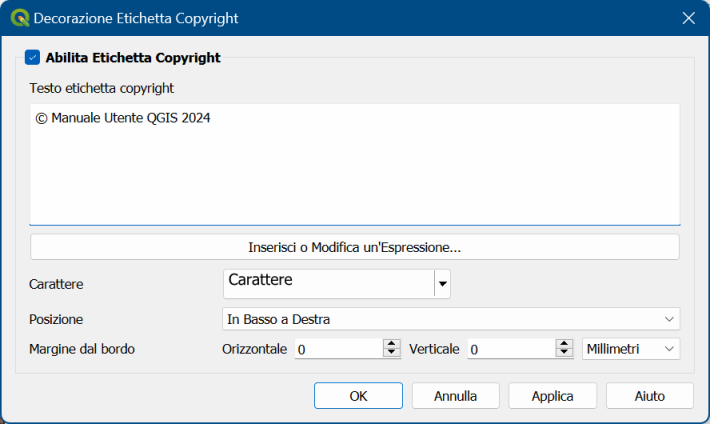Open the Millimetri units dropdown
Image resolution: width=710 pixels, height=424 pixels.
(x=631, y=349)
